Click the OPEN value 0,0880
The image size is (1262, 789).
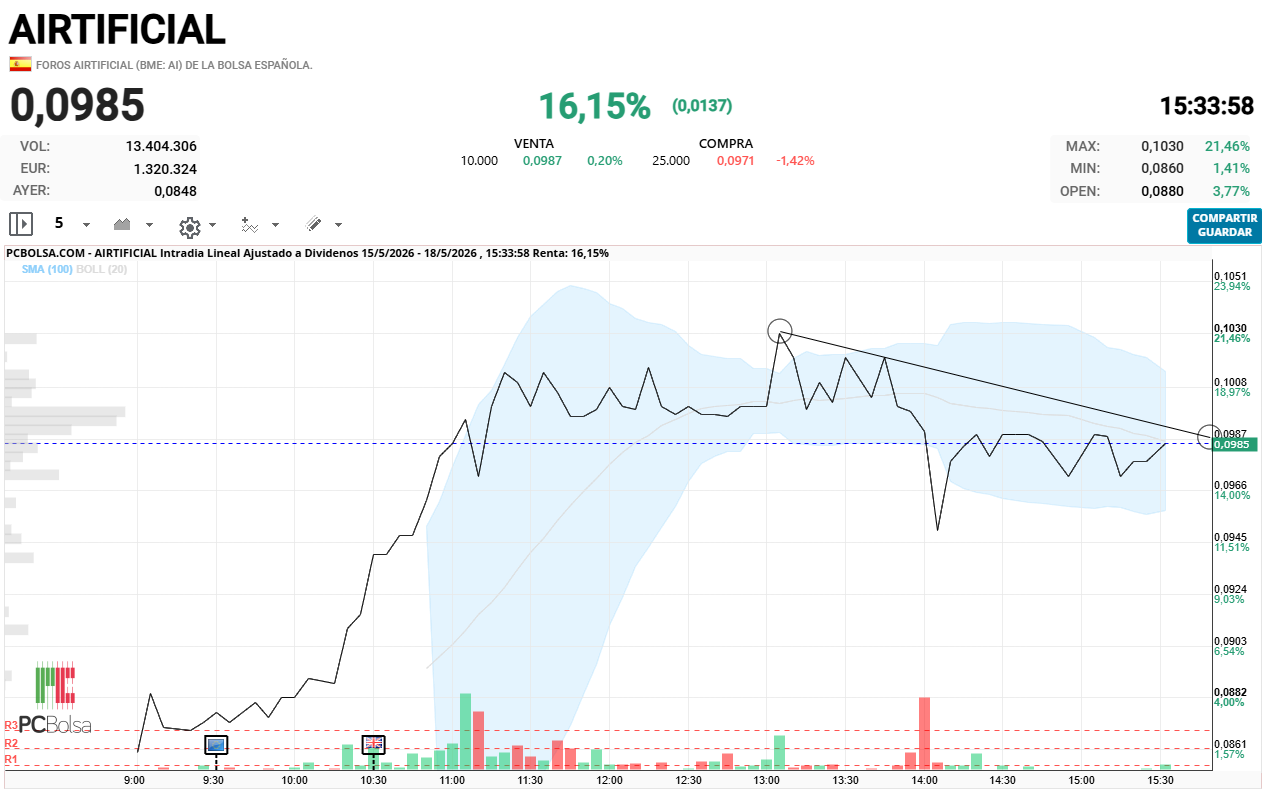pos(1162,191)
